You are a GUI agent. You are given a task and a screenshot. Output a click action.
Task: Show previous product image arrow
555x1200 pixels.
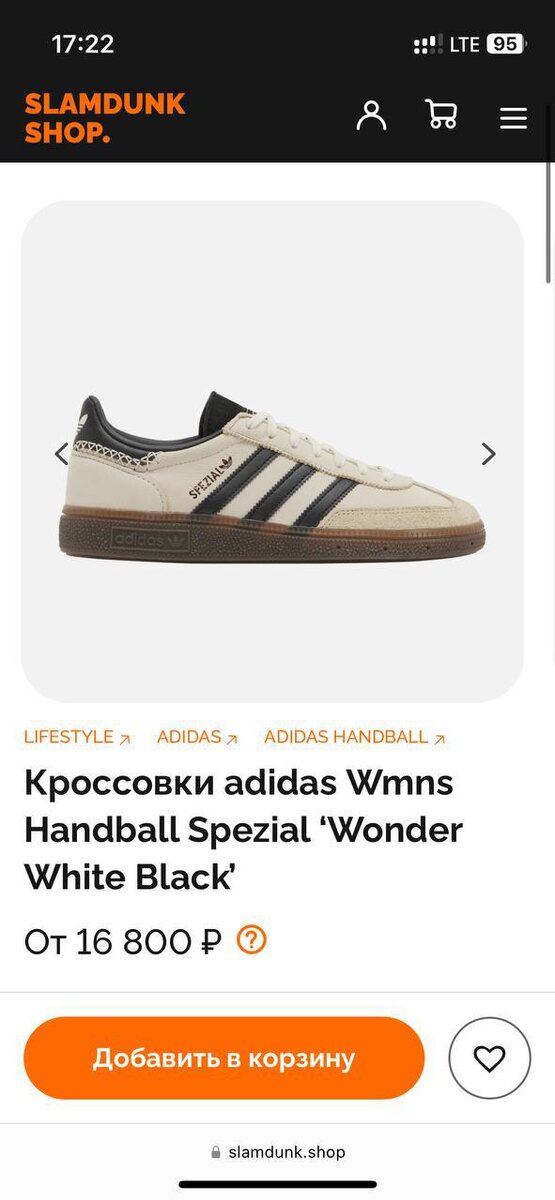[61, 454]
